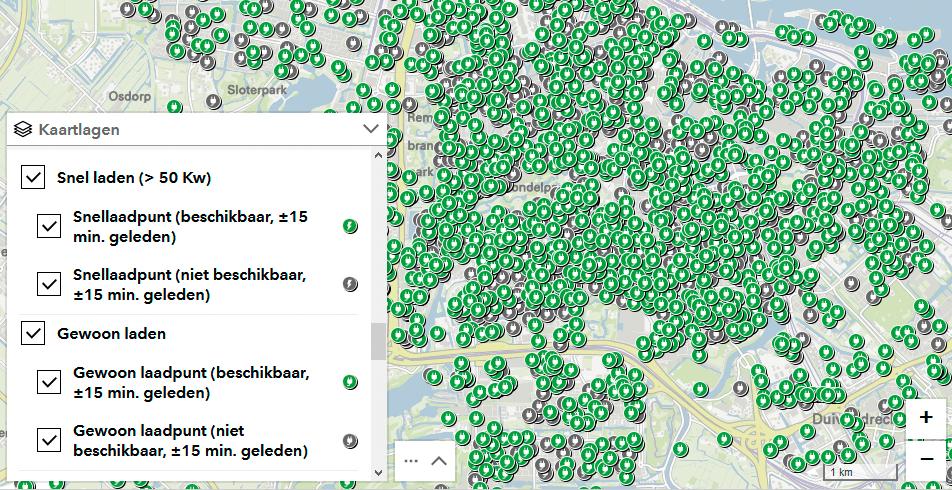
Task: Toggle Gewoon laadpunt beschikbaar checkbox
Action: click(x=49, y=382)
